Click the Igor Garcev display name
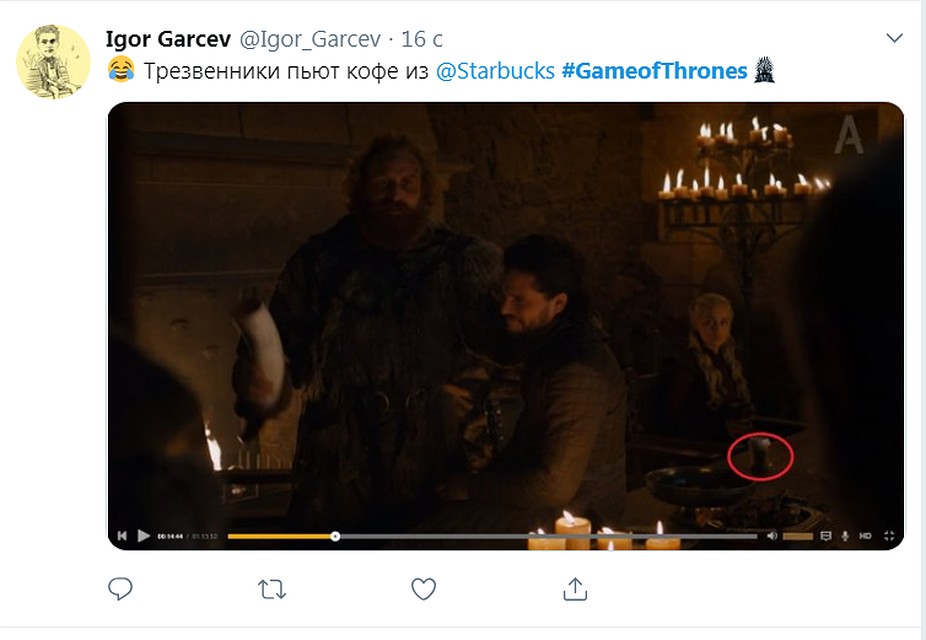The image size is (926, 640). tap(168, 40)
